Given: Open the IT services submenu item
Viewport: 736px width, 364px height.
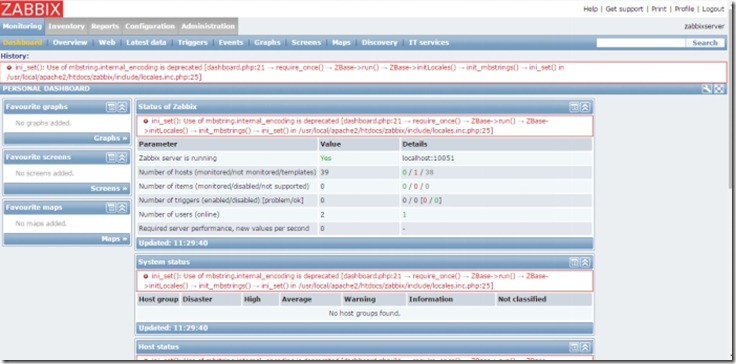Looking at the screenshot, I should click(x=429, y=42).
